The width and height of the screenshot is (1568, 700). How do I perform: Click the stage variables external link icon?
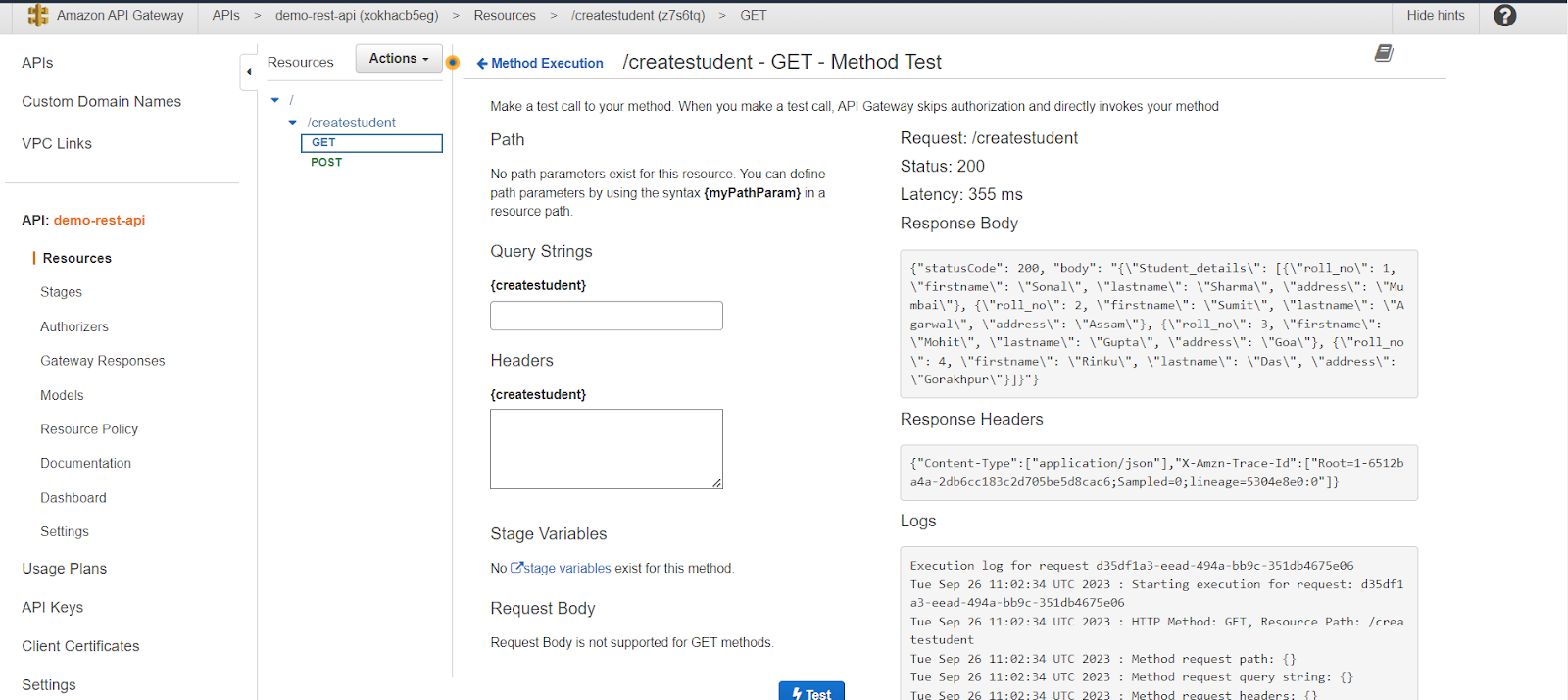click(x=516, y=568)
